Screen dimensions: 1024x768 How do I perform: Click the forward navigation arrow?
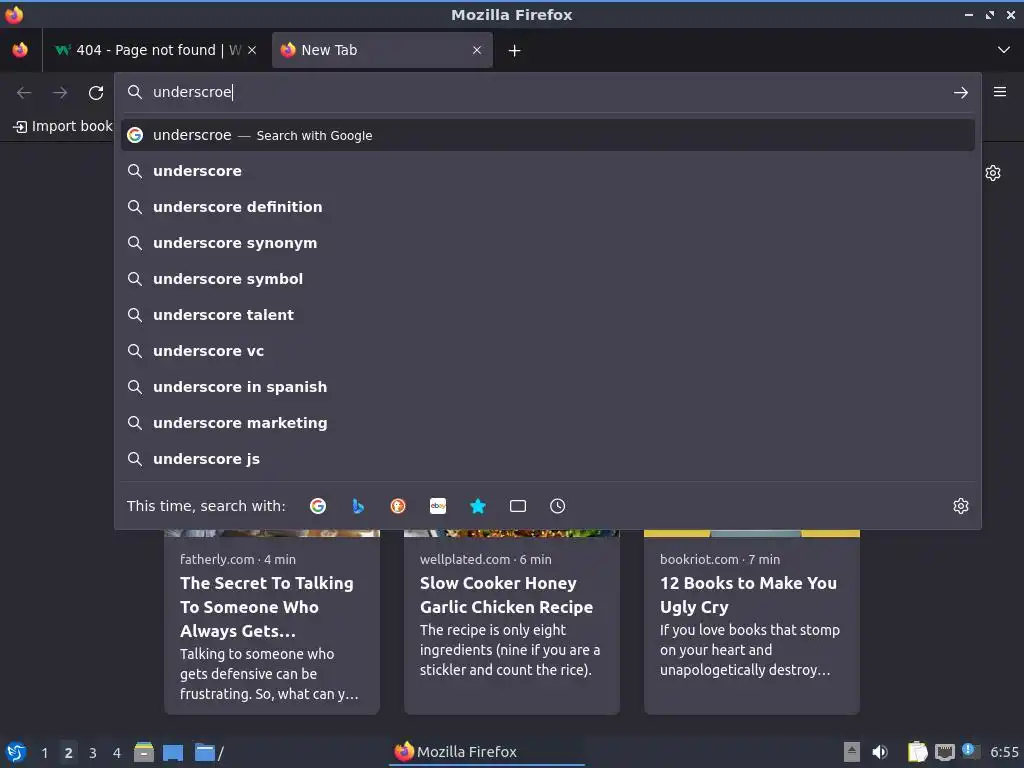coord(60,93)
